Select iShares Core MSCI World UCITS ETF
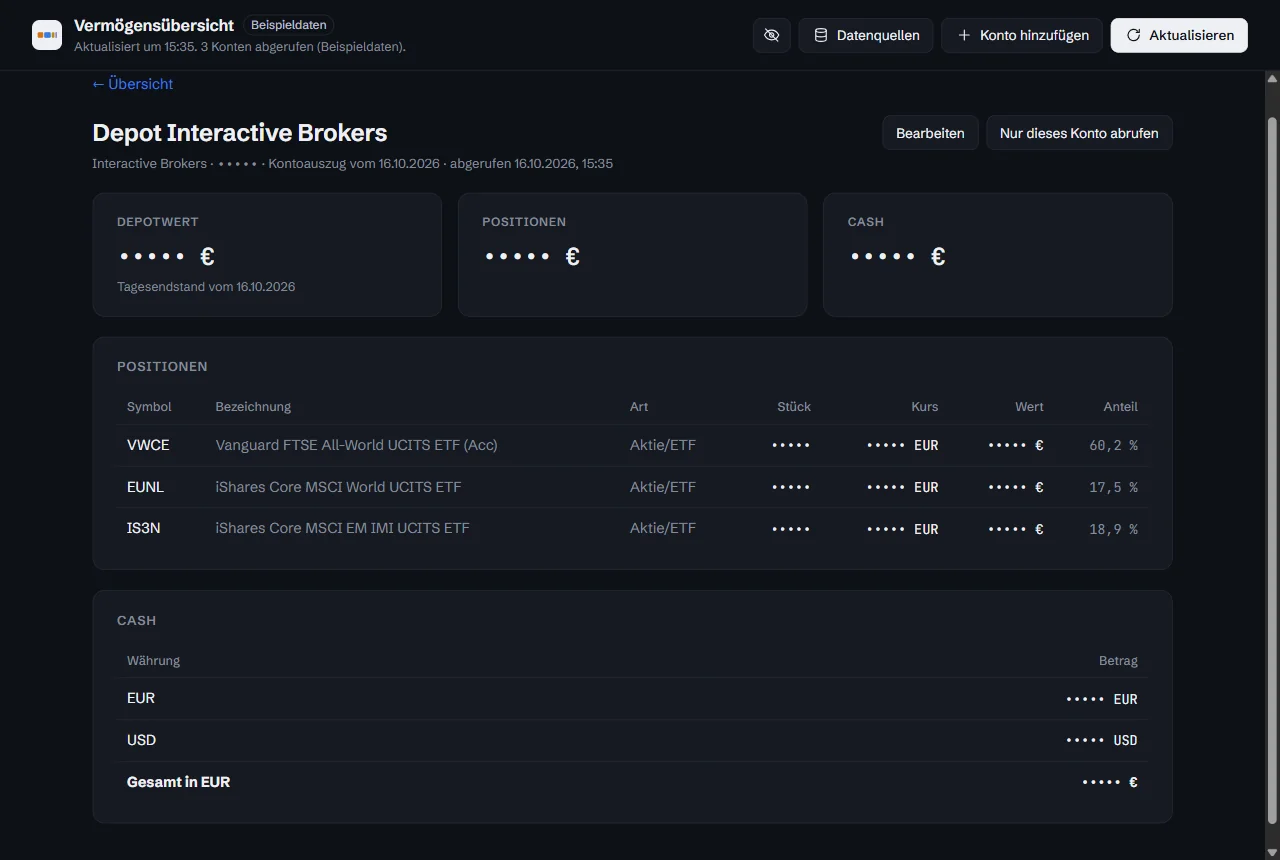 pos(338,487)
